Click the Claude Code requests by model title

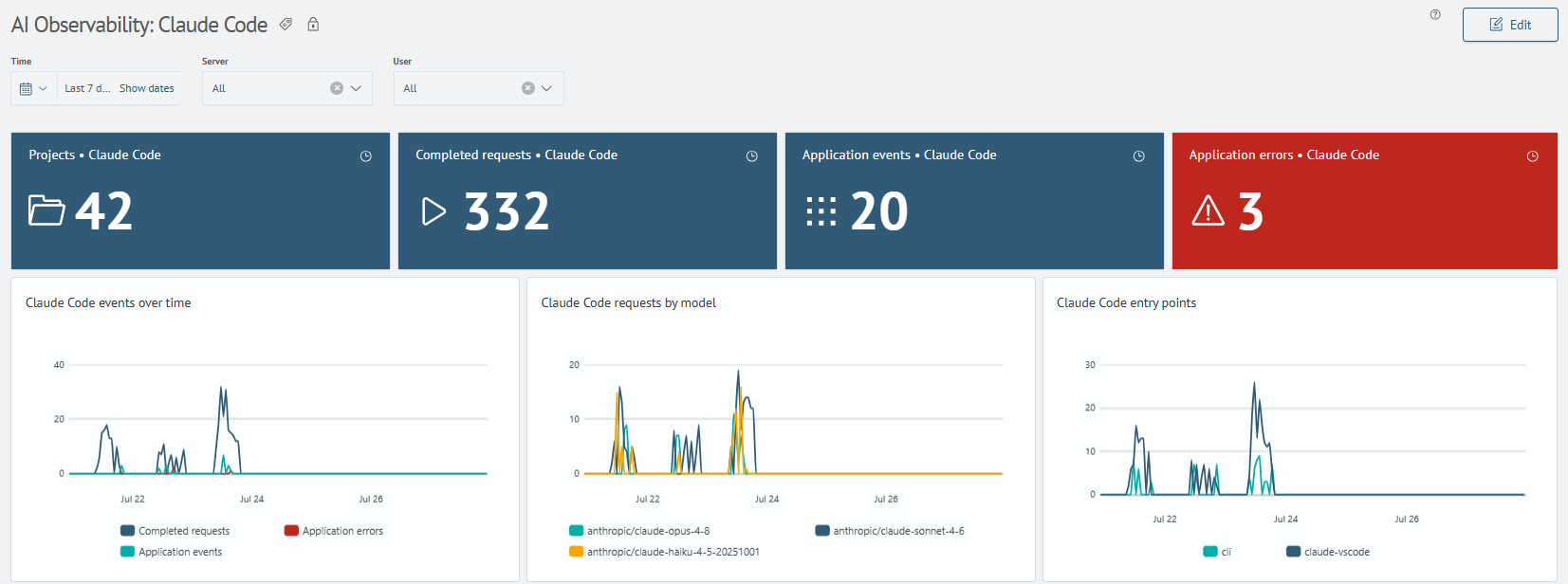pos(628,303)
